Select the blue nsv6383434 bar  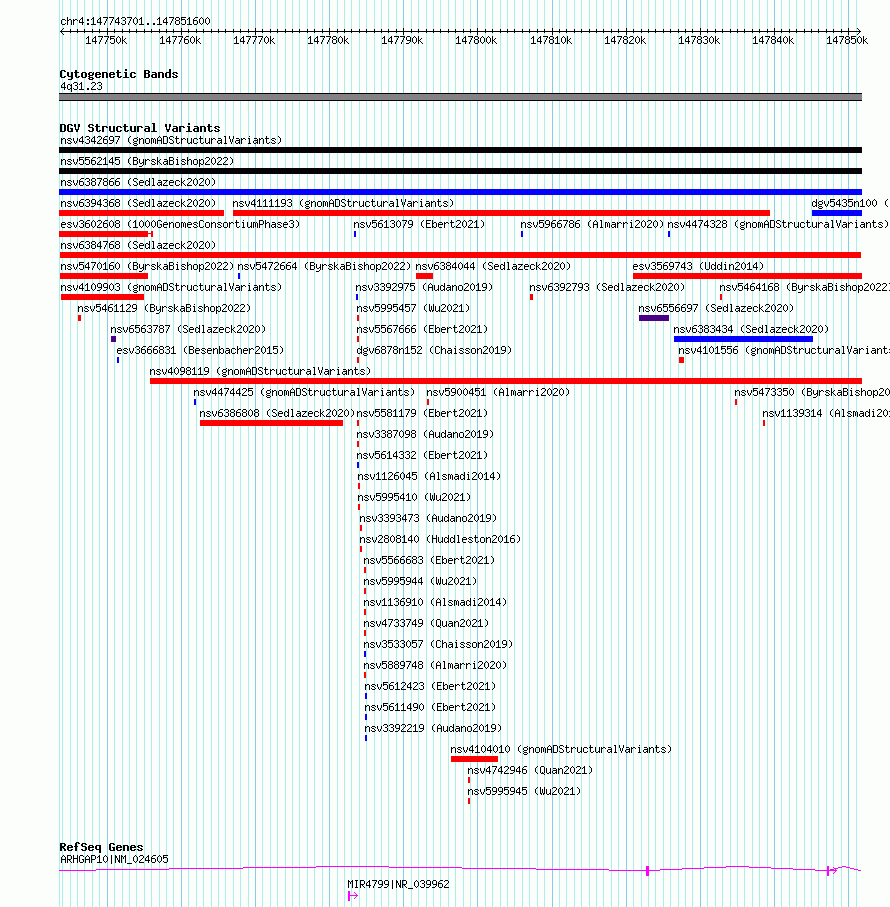[x=743, y=339]
